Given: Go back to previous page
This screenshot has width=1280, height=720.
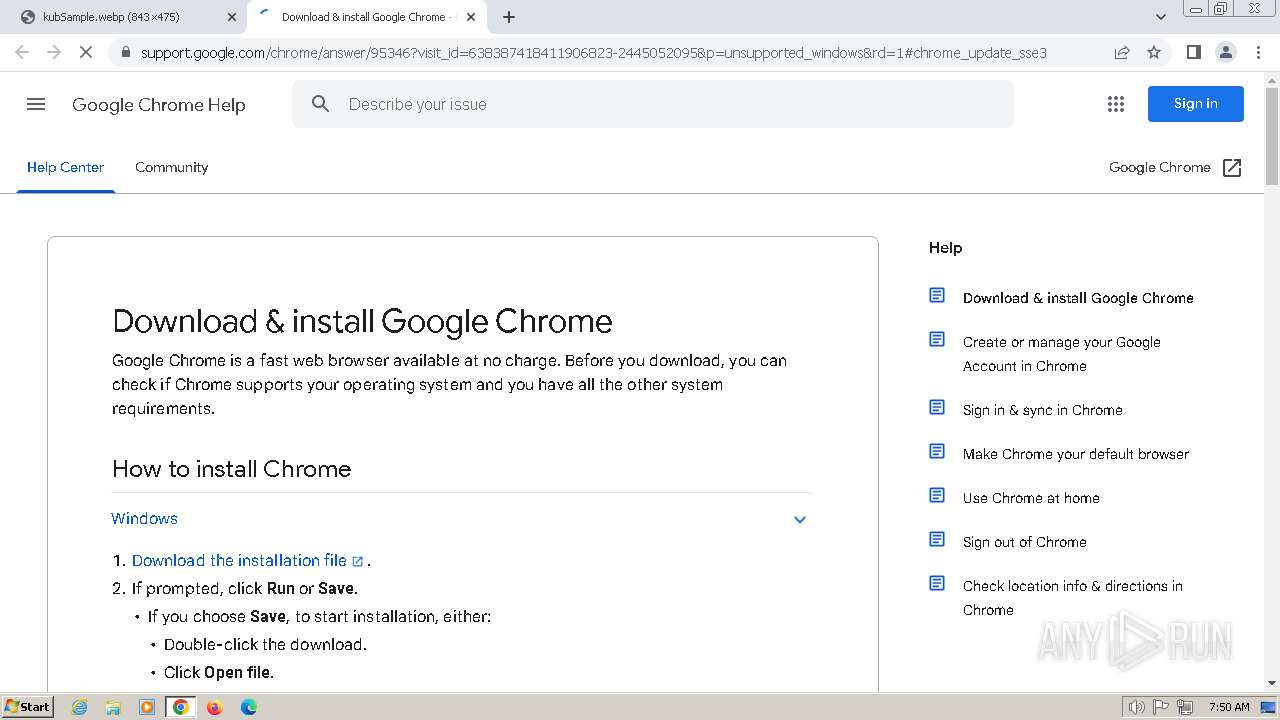Looking at the screenshot, I should [x=22, y=52].
